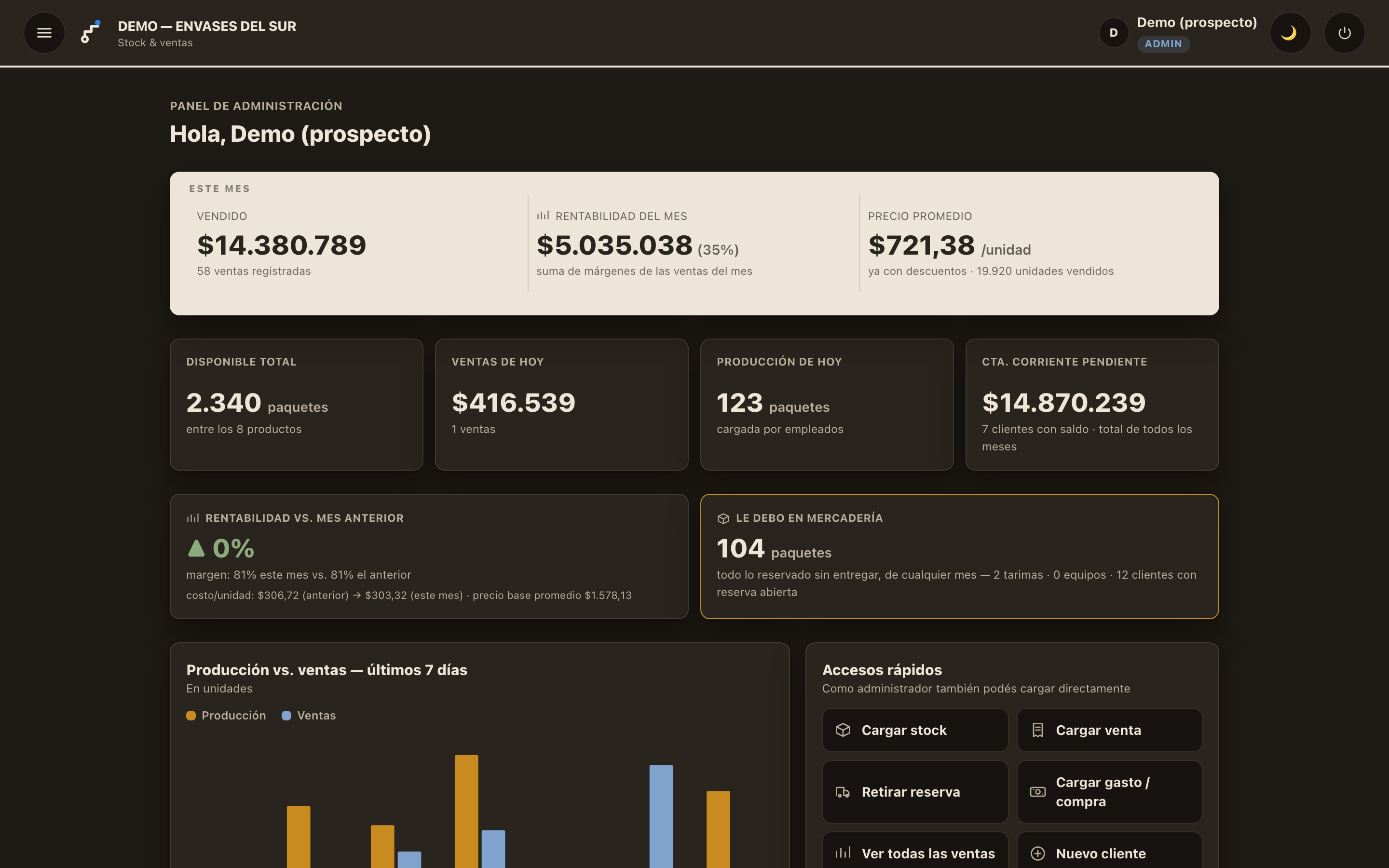Open the Ventas de hoy card

561,404
